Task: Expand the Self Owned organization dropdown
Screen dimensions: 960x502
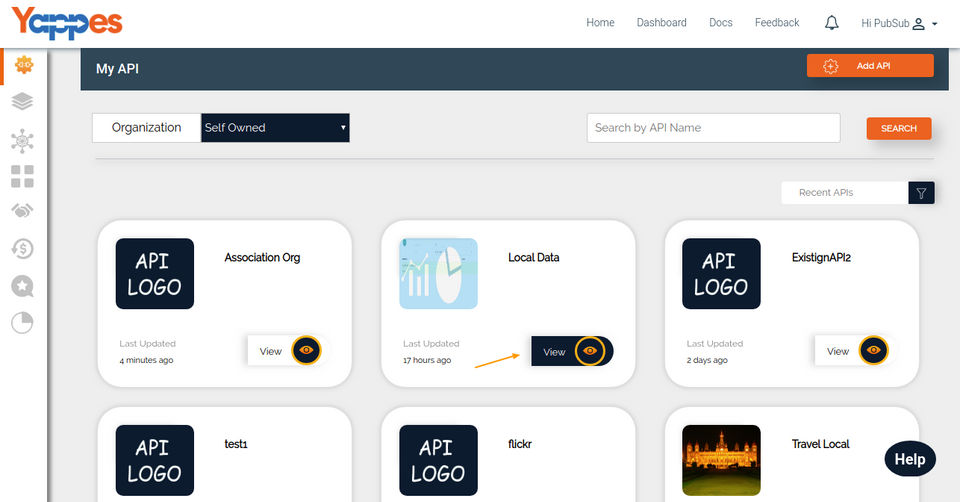Action: point(275,127)
